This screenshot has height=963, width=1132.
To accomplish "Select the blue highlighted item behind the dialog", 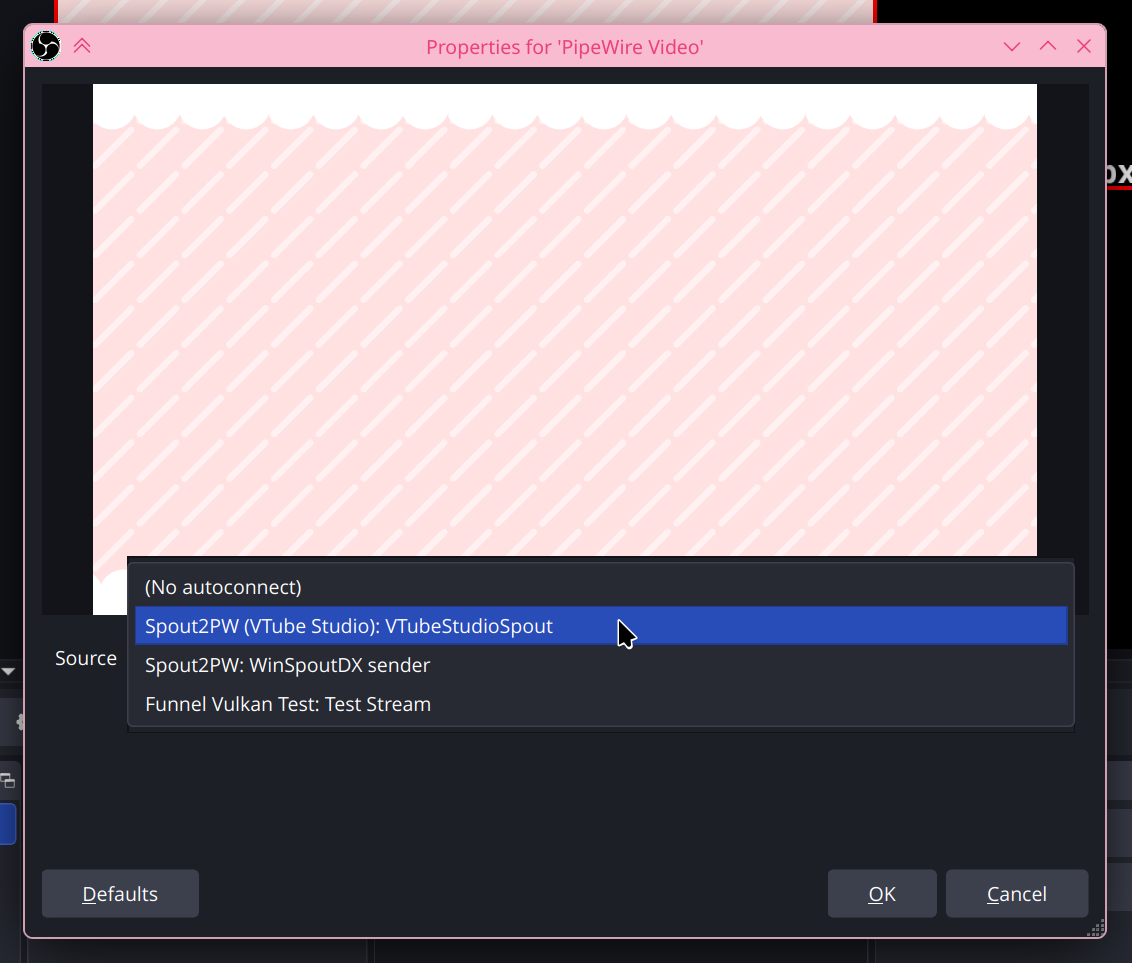I will pos(8,824).
